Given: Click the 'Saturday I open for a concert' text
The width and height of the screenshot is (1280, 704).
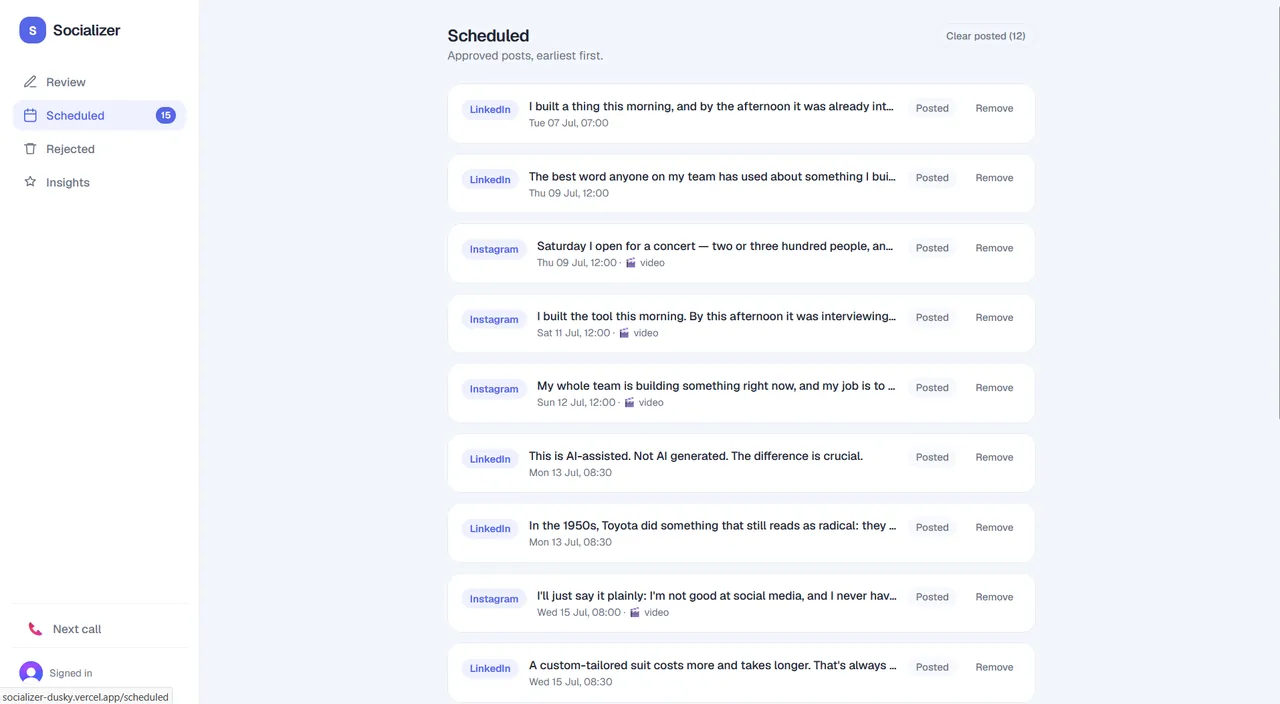Looking at the screenshot, I should point(715,246).
